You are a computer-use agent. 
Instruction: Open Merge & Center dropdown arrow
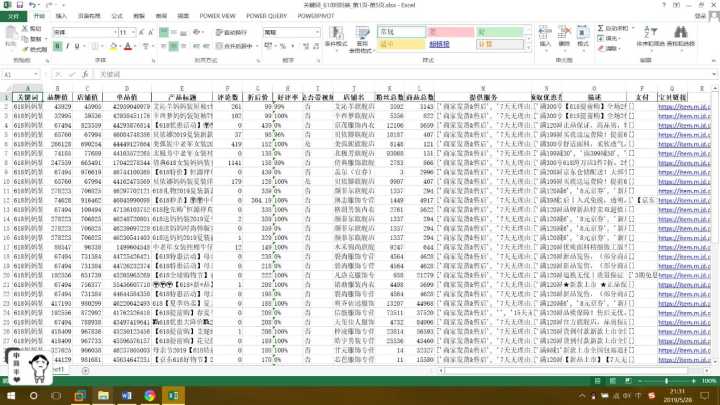pyautogui.click(x=257, y=46)
